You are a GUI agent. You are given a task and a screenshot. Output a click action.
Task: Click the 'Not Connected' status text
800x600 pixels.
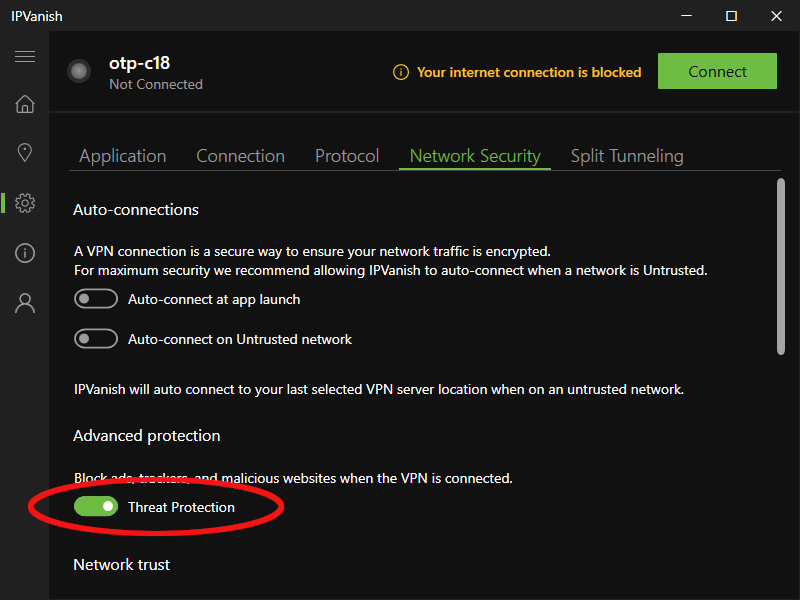[156, 84]
